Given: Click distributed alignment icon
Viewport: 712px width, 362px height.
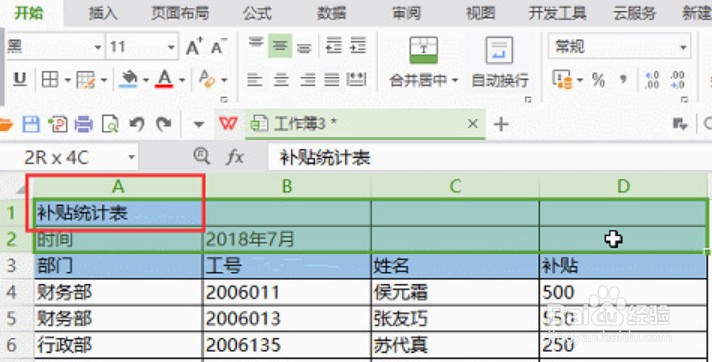Looking at the screenshot, I should (x=356, y=80).
